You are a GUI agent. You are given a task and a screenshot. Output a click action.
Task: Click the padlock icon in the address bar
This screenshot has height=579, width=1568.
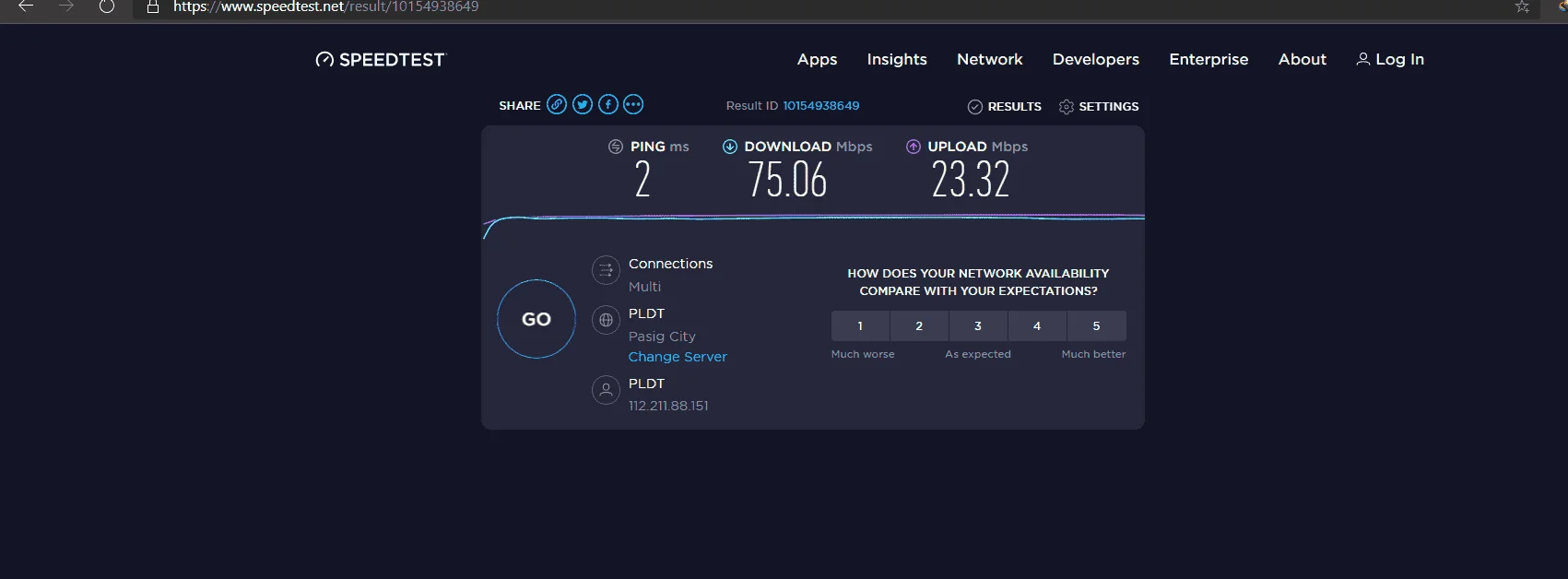[x=153, y=6]
